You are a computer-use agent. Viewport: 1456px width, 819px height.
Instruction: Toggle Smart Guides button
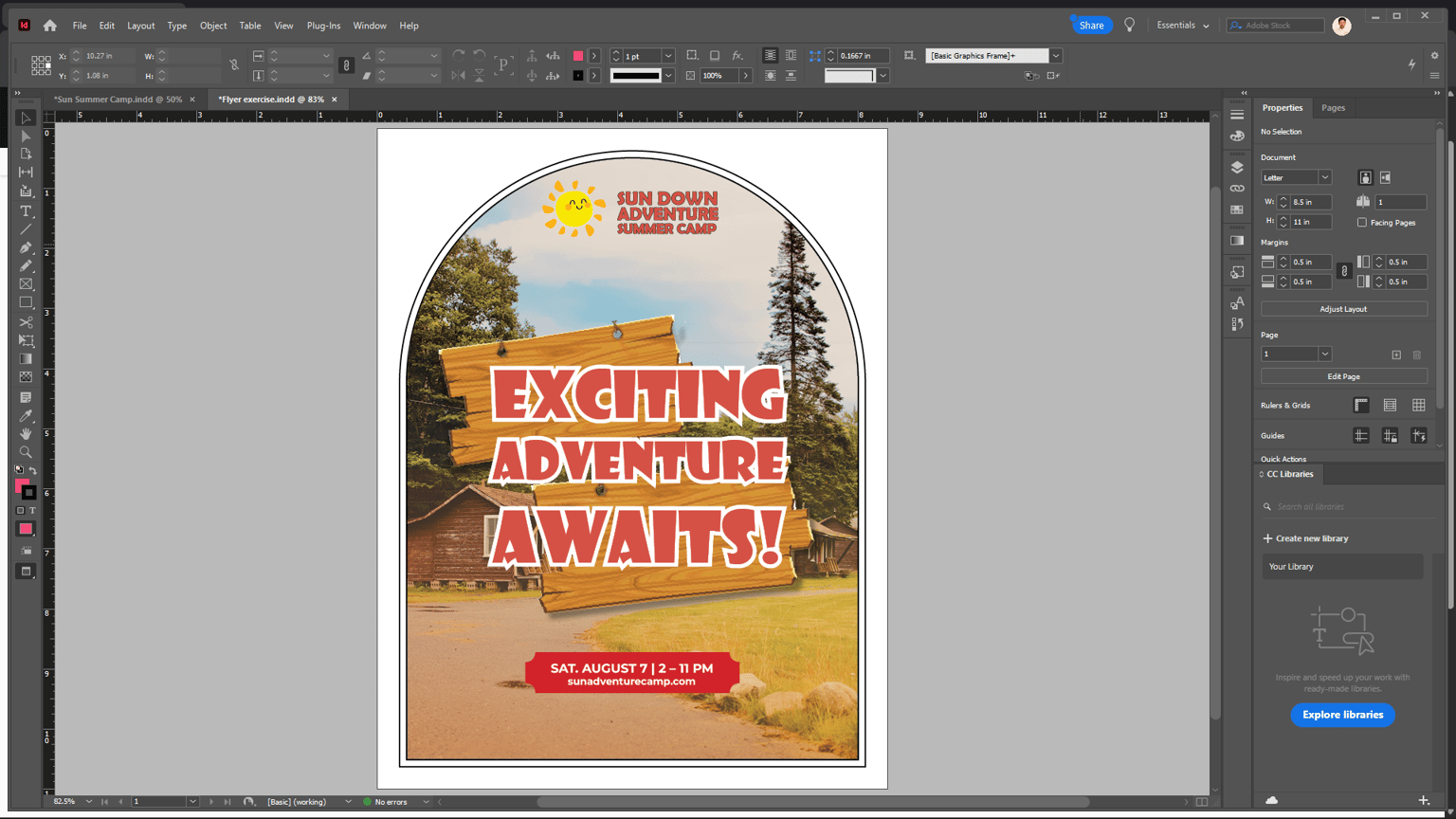(x=1419, y=436)
